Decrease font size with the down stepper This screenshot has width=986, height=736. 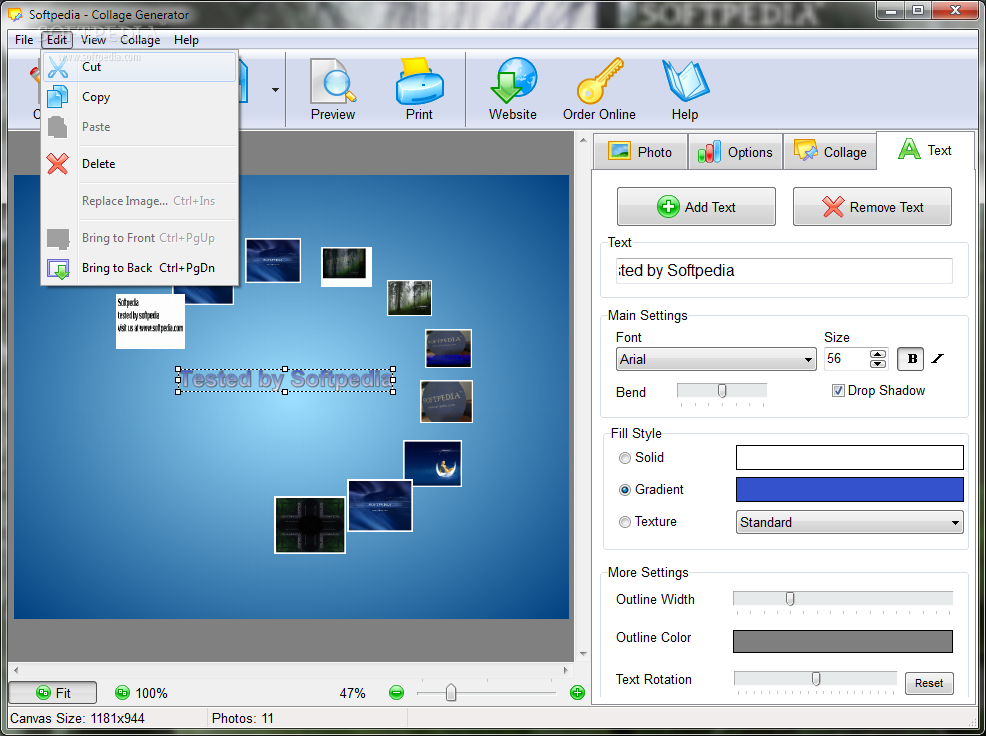coord(878,364)
